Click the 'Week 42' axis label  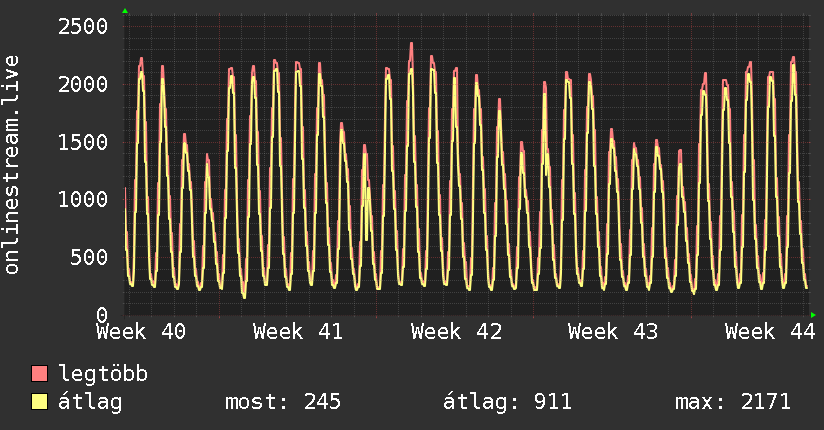(456, 332)
